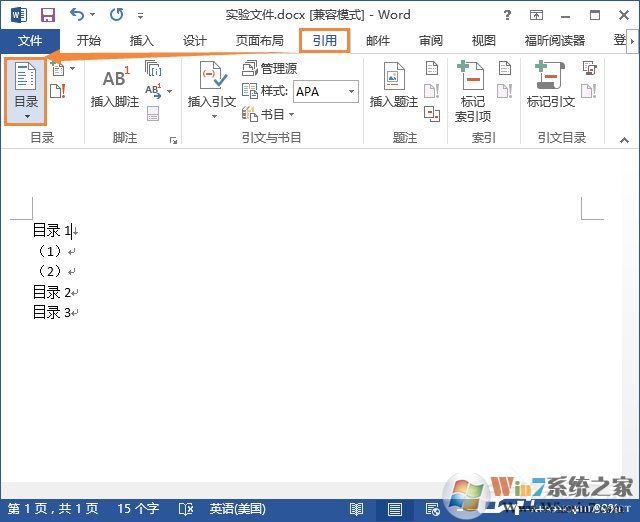Expand the 样式 APA style dropdown
The height and width of the screenshot is (522, 640).
(x=352, y=91)
